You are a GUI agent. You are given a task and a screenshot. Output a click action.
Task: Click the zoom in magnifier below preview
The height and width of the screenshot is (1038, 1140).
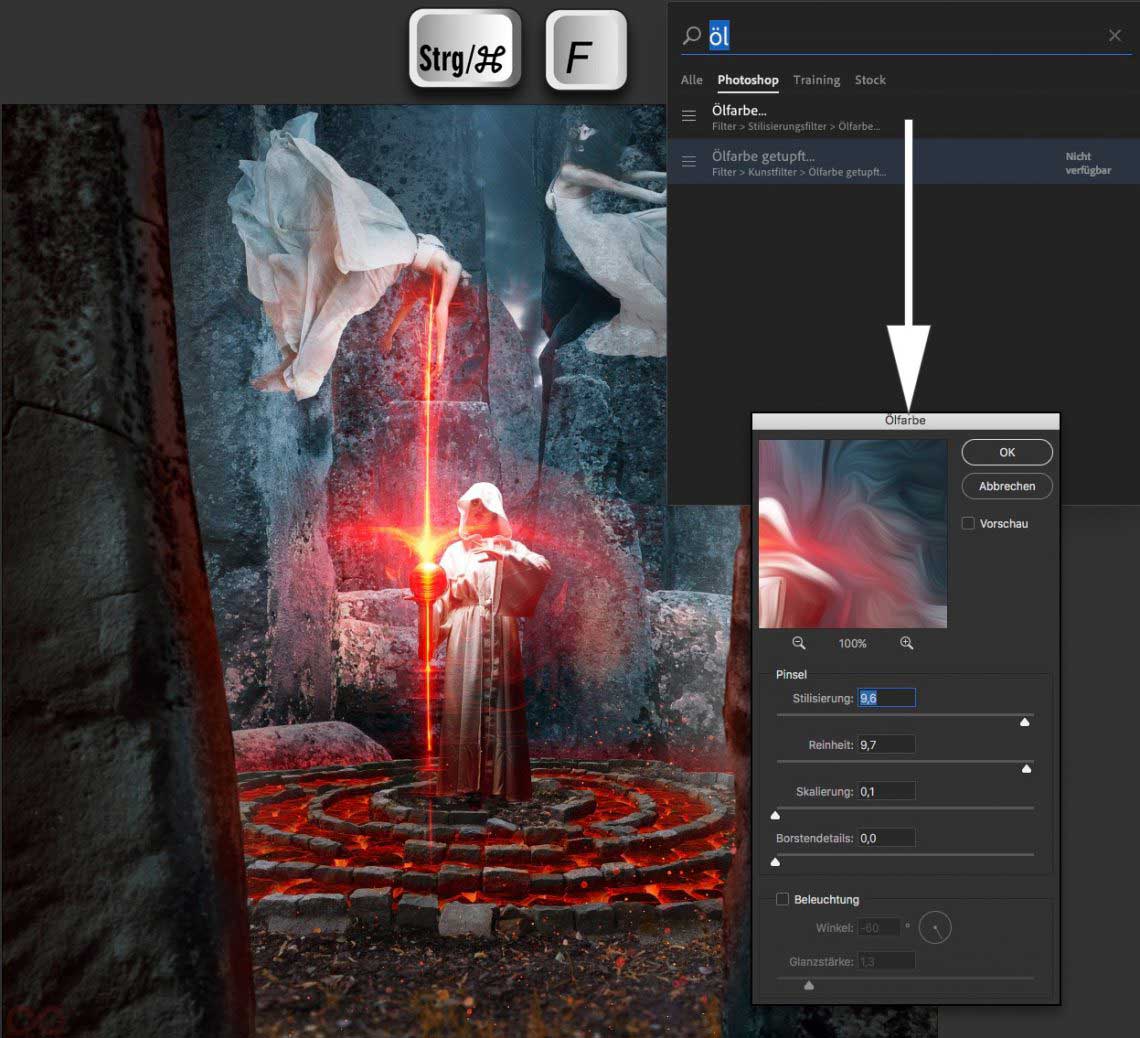[x=906, y=643]
